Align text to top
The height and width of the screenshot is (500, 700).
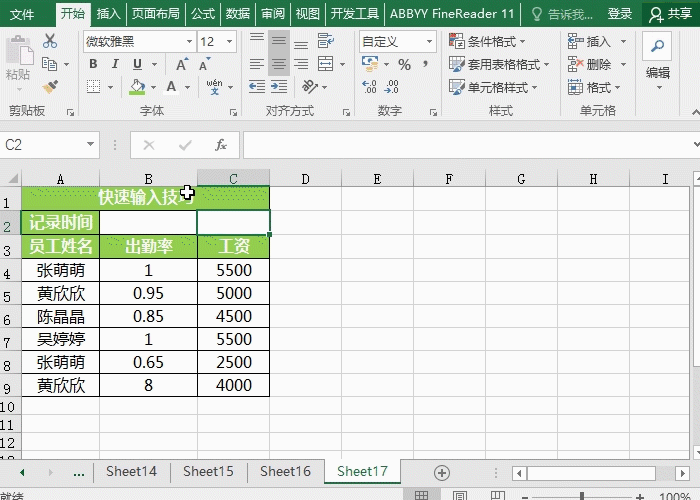tap(257, 40)
